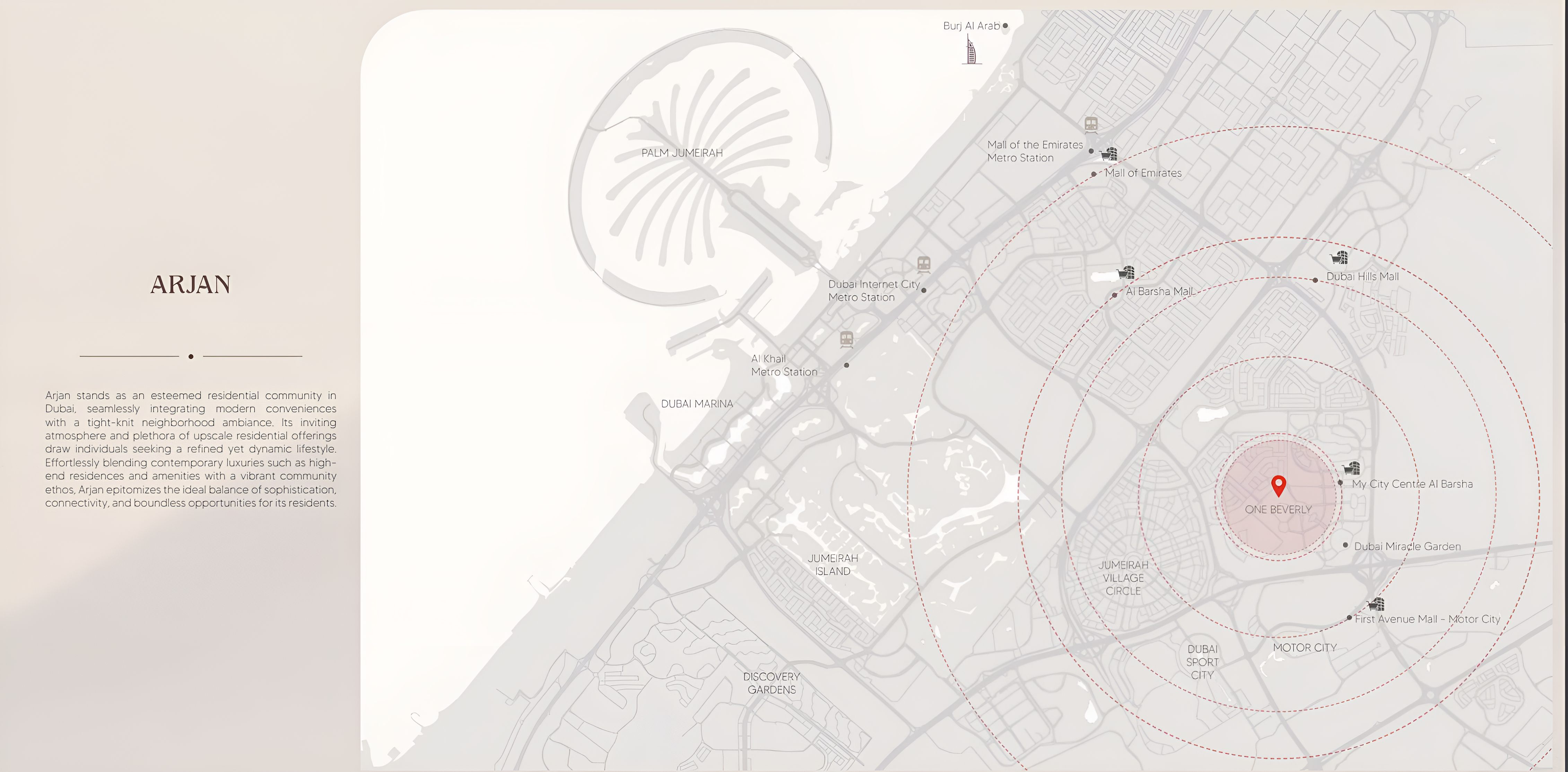Click the PALM JUMEIRAH map label
The image size is (1568, 772).
click(x=682, y=153)
